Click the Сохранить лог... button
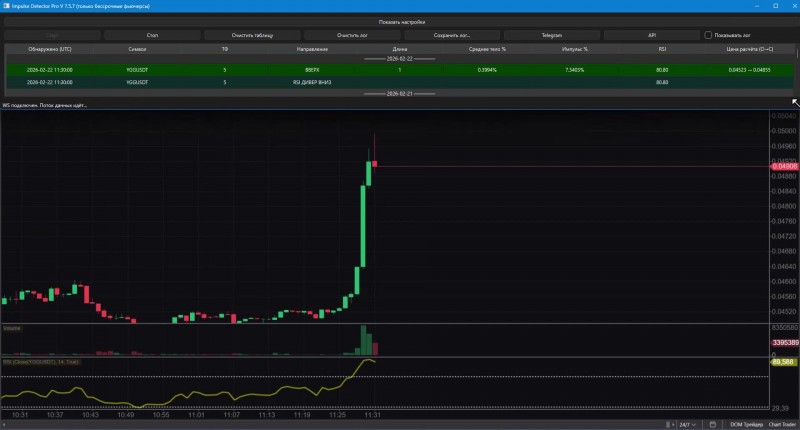The height and width of the screenshot is (430, 800). point(452,35)
